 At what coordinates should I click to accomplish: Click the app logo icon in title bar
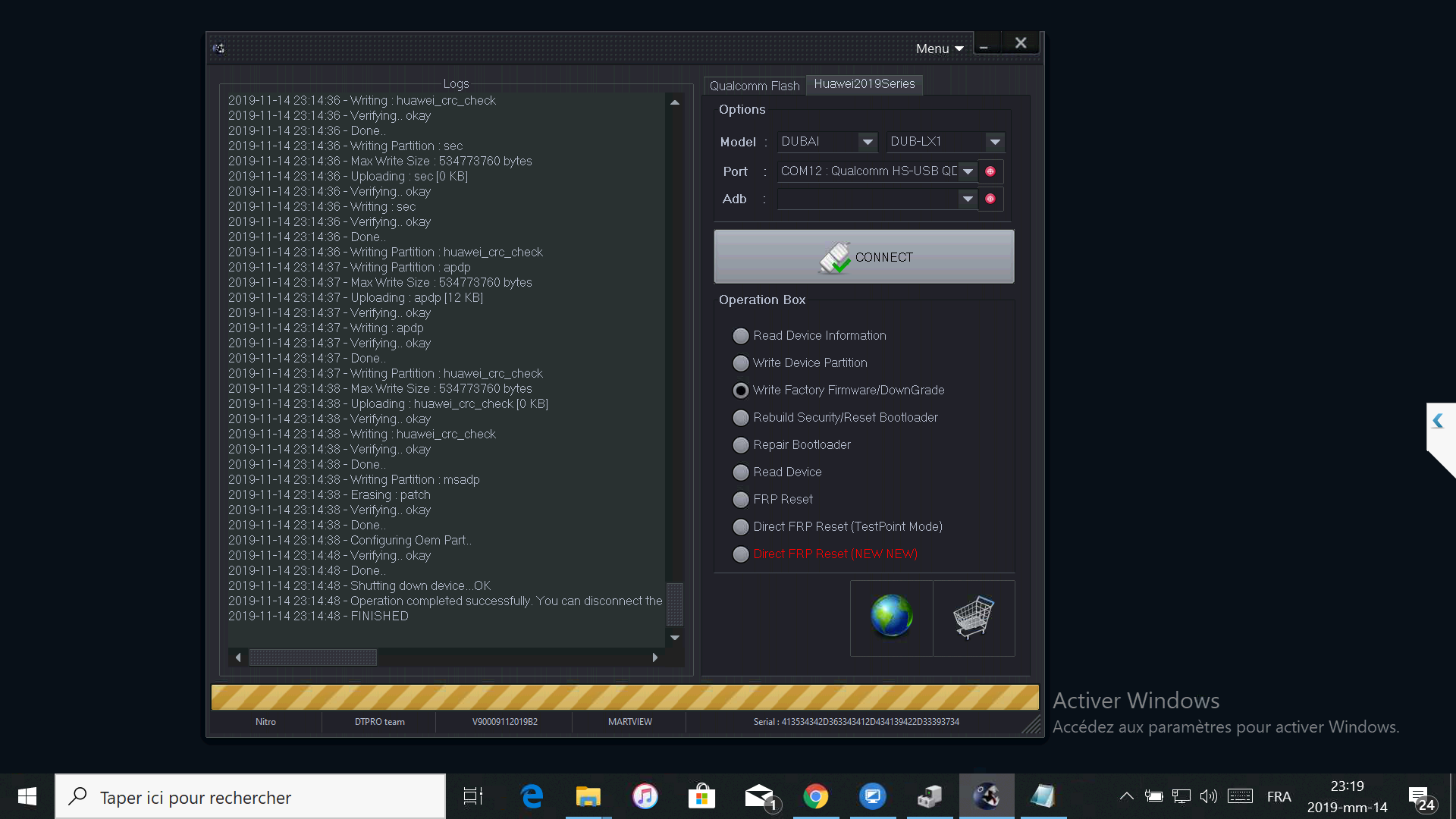pos(218,49)
